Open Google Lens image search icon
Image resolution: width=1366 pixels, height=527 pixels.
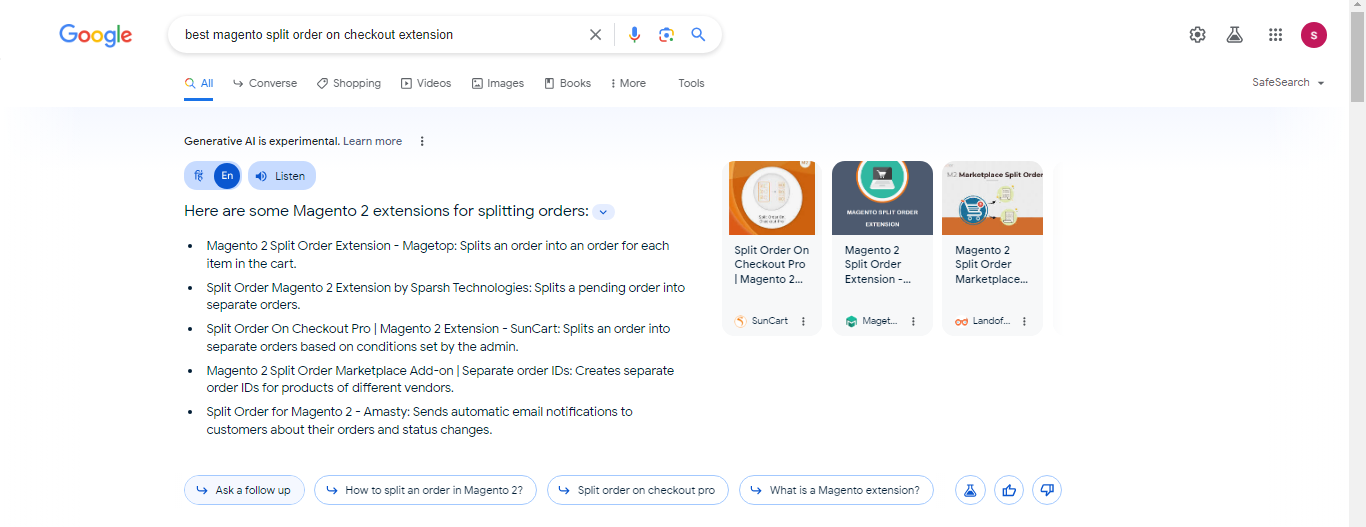(x=666, y=35)
